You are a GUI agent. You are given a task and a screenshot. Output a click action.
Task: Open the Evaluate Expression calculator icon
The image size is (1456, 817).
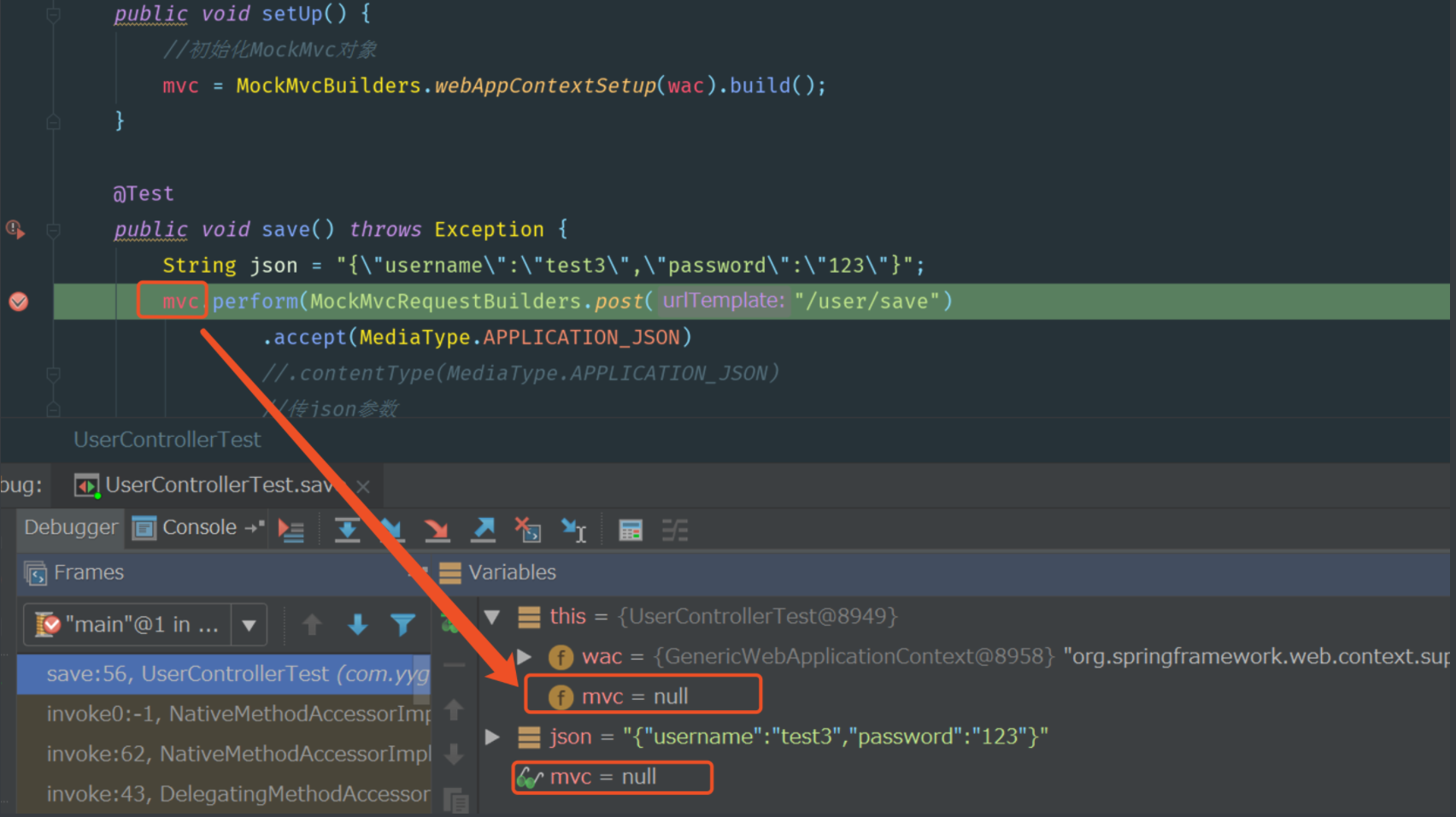click(x=631, y=530)
